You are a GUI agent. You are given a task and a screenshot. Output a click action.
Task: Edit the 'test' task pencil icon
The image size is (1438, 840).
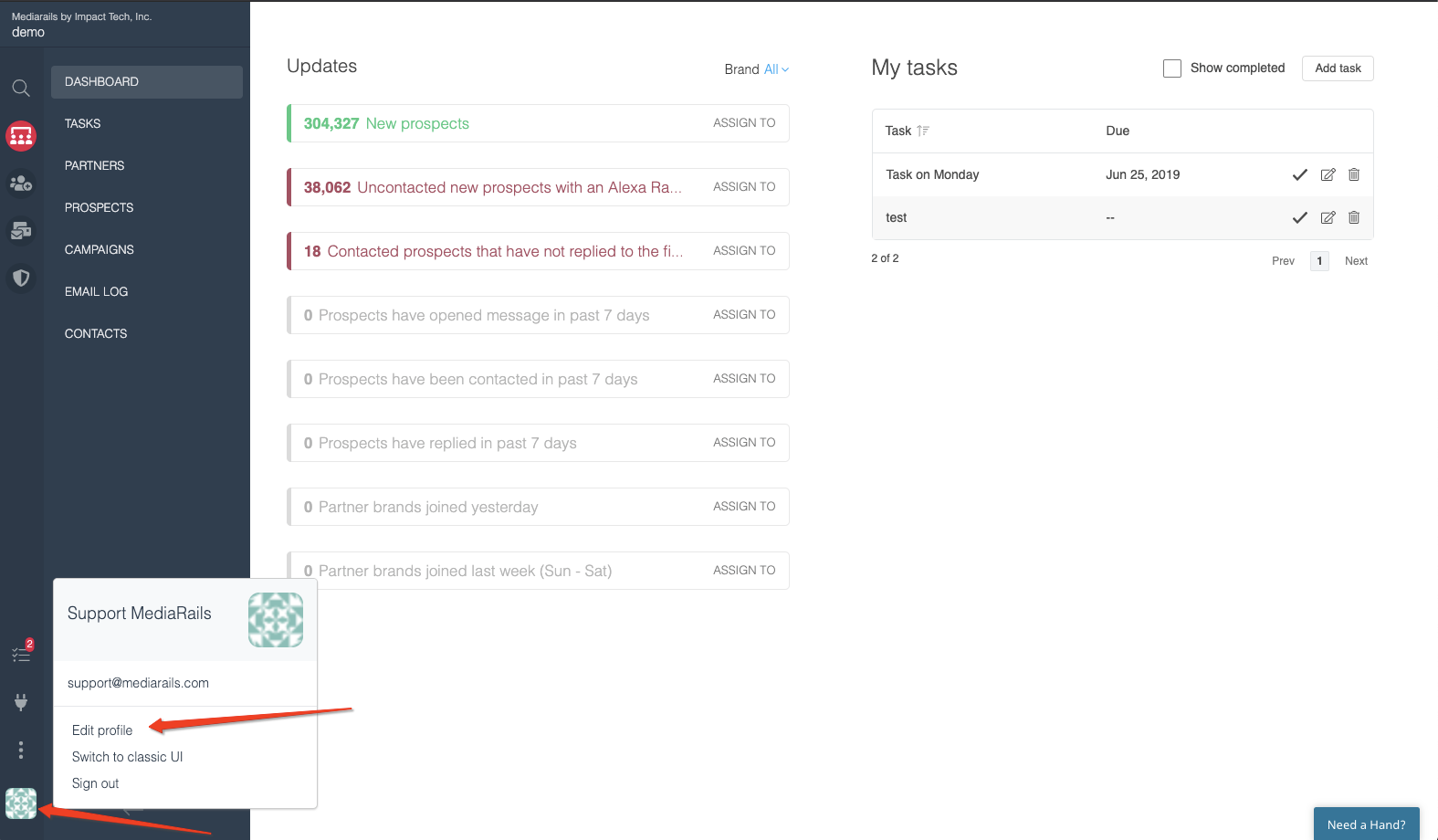pyautogui.click(x=1328, y=217)
